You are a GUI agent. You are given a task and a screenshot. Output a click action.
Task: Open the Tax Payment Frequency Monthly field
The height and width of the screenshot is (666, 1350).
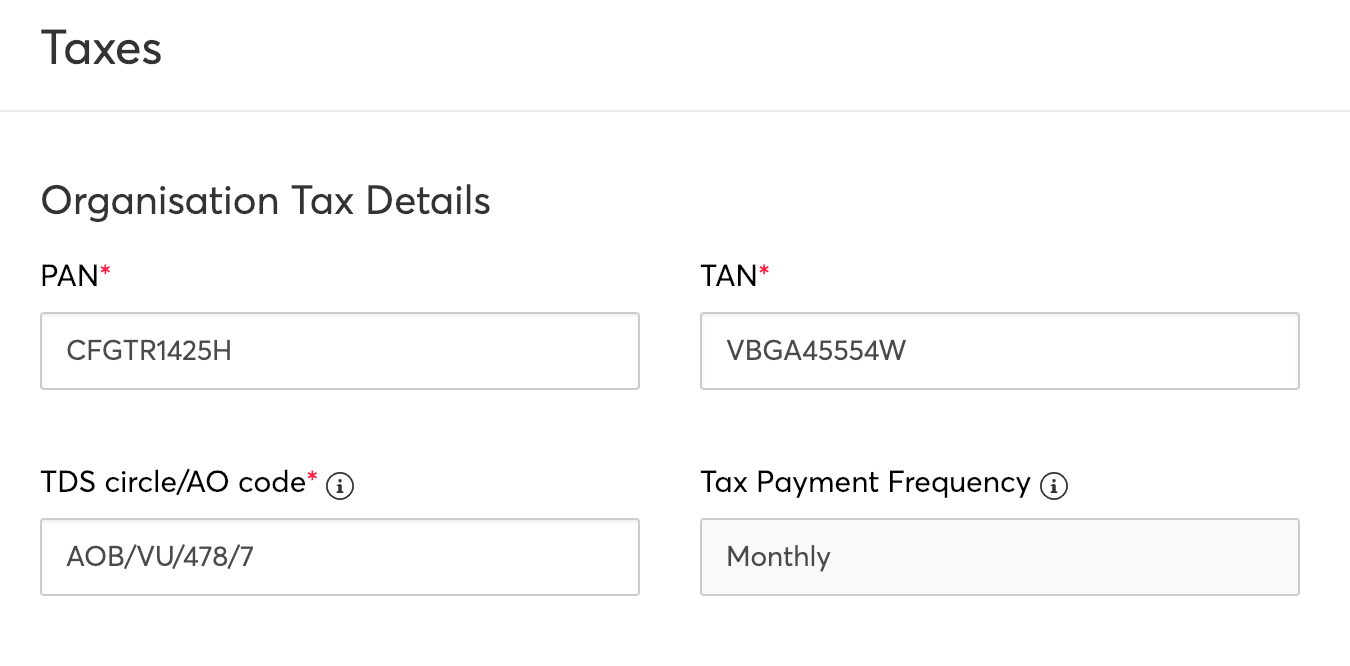(x=1000, y=557)
